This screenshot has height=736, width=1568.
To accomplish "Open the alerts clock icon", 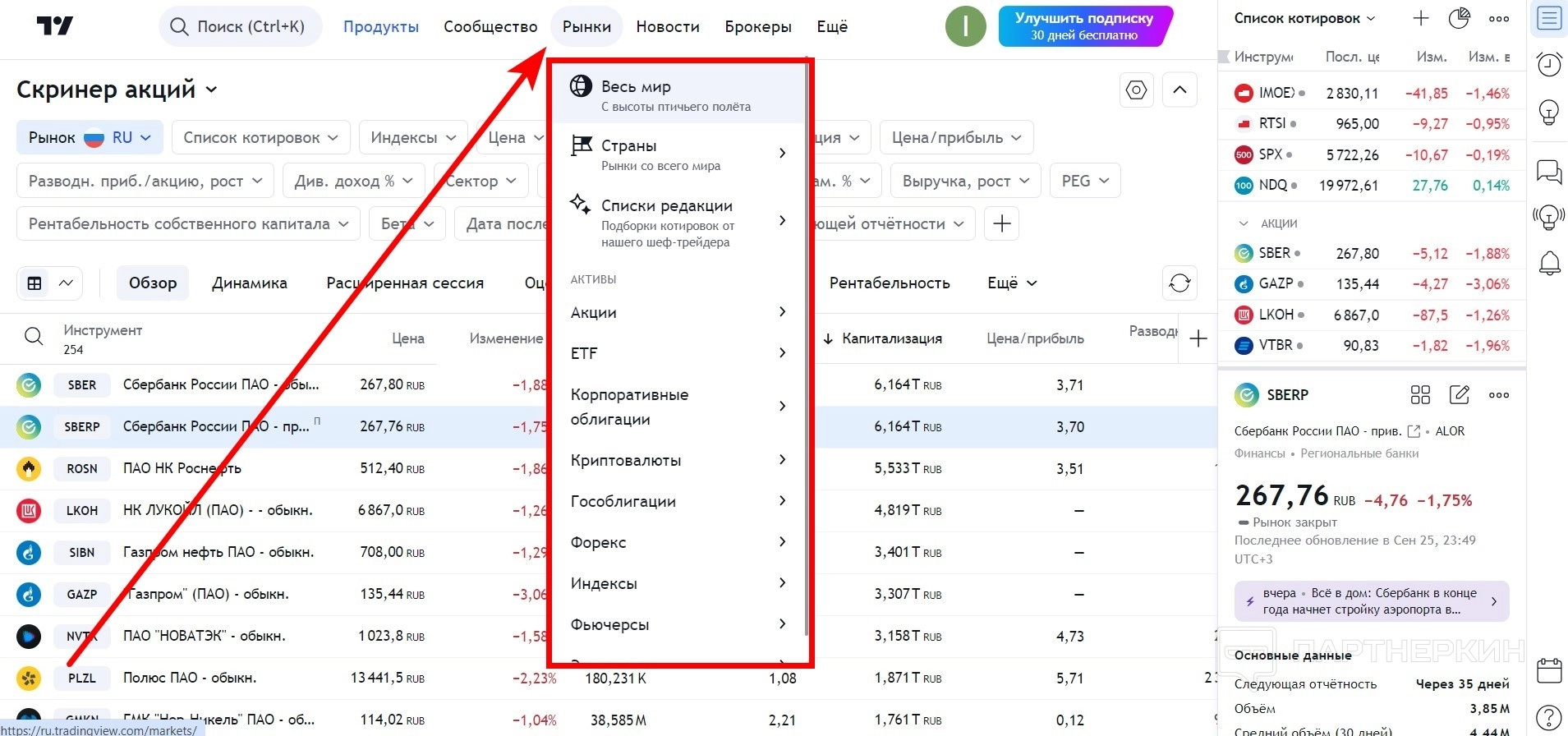I will [1549, 64].
